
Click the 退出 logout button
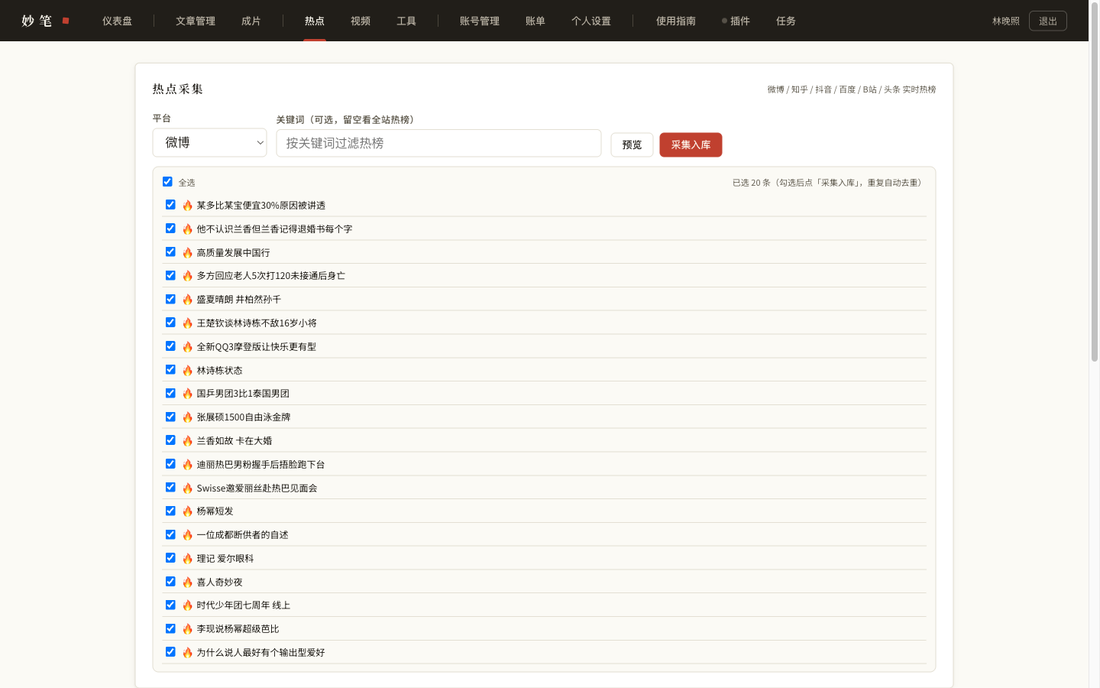pos(1047,21)
